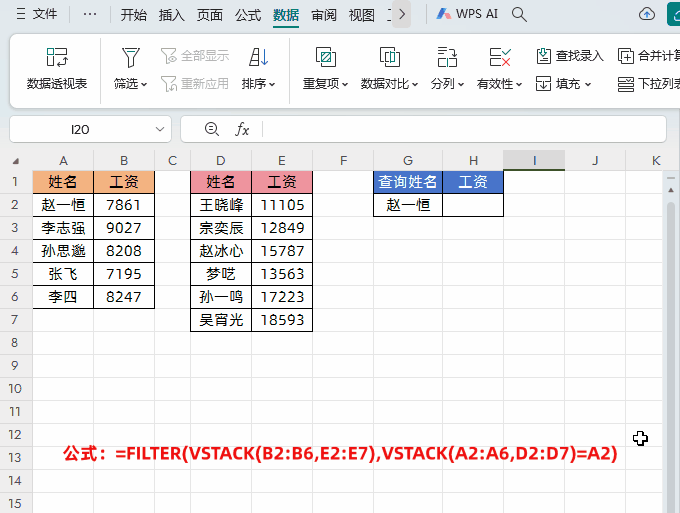680x513 pixels.
Task: Select cell H2 under the 工资 header
Action: coord(473,205)
